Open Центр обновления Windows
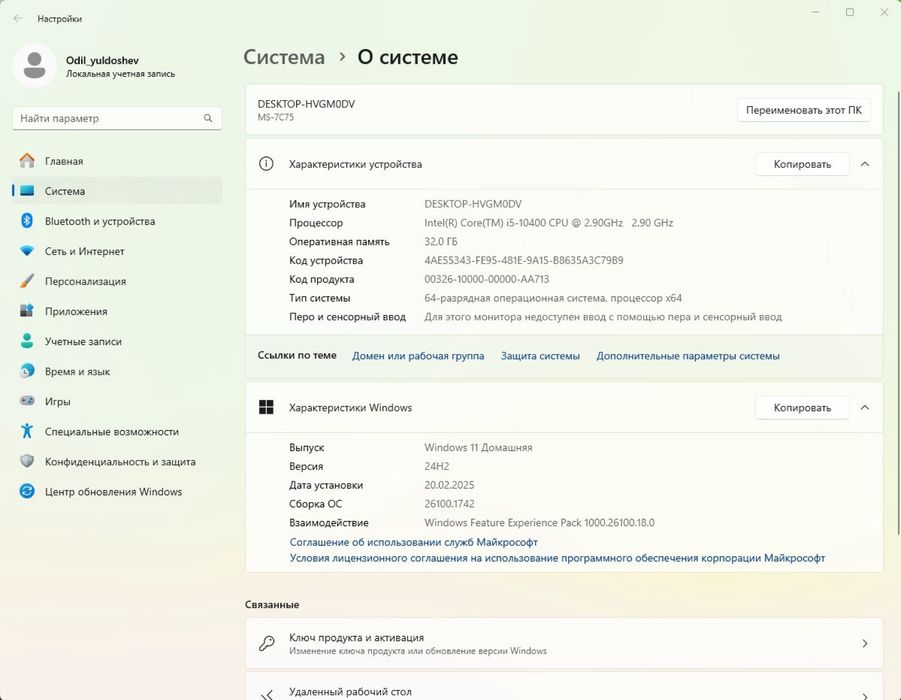This screenshot has width=901, height=700. coord(113,491)
